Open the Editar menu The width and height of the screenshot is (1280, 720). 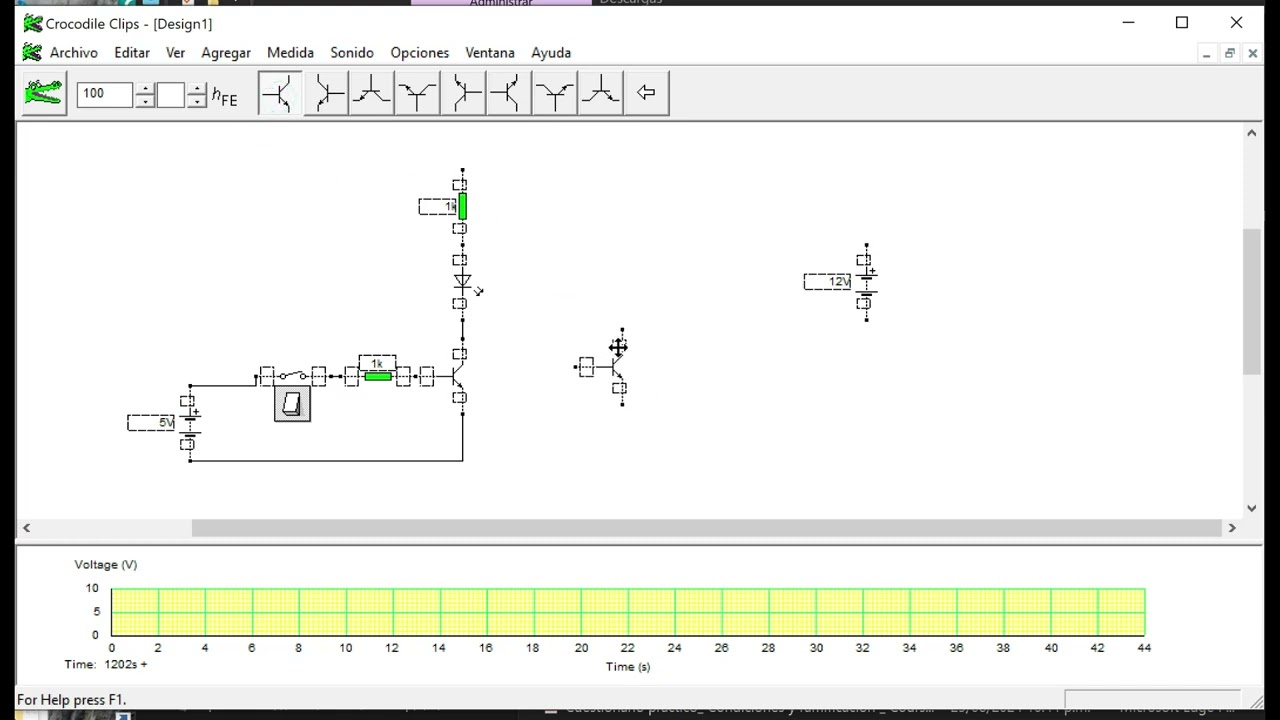[132, 53]
